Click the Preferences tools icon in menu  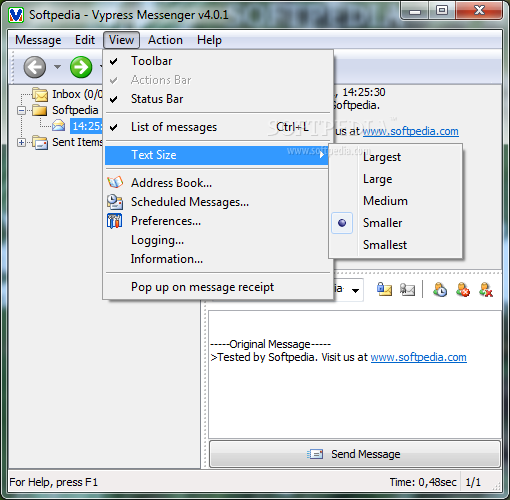(114, 221)
